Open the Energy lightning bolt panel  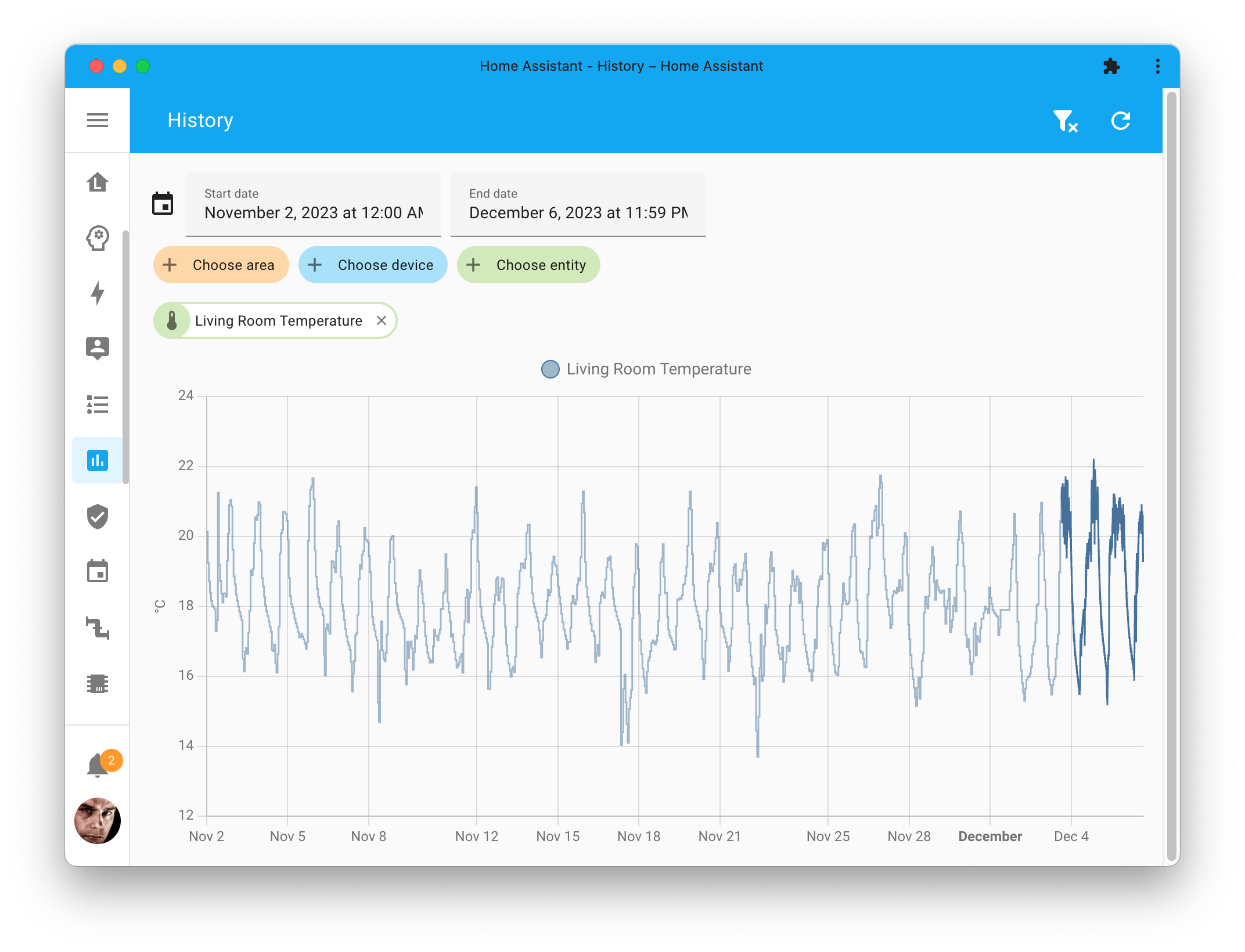(97, 293)
